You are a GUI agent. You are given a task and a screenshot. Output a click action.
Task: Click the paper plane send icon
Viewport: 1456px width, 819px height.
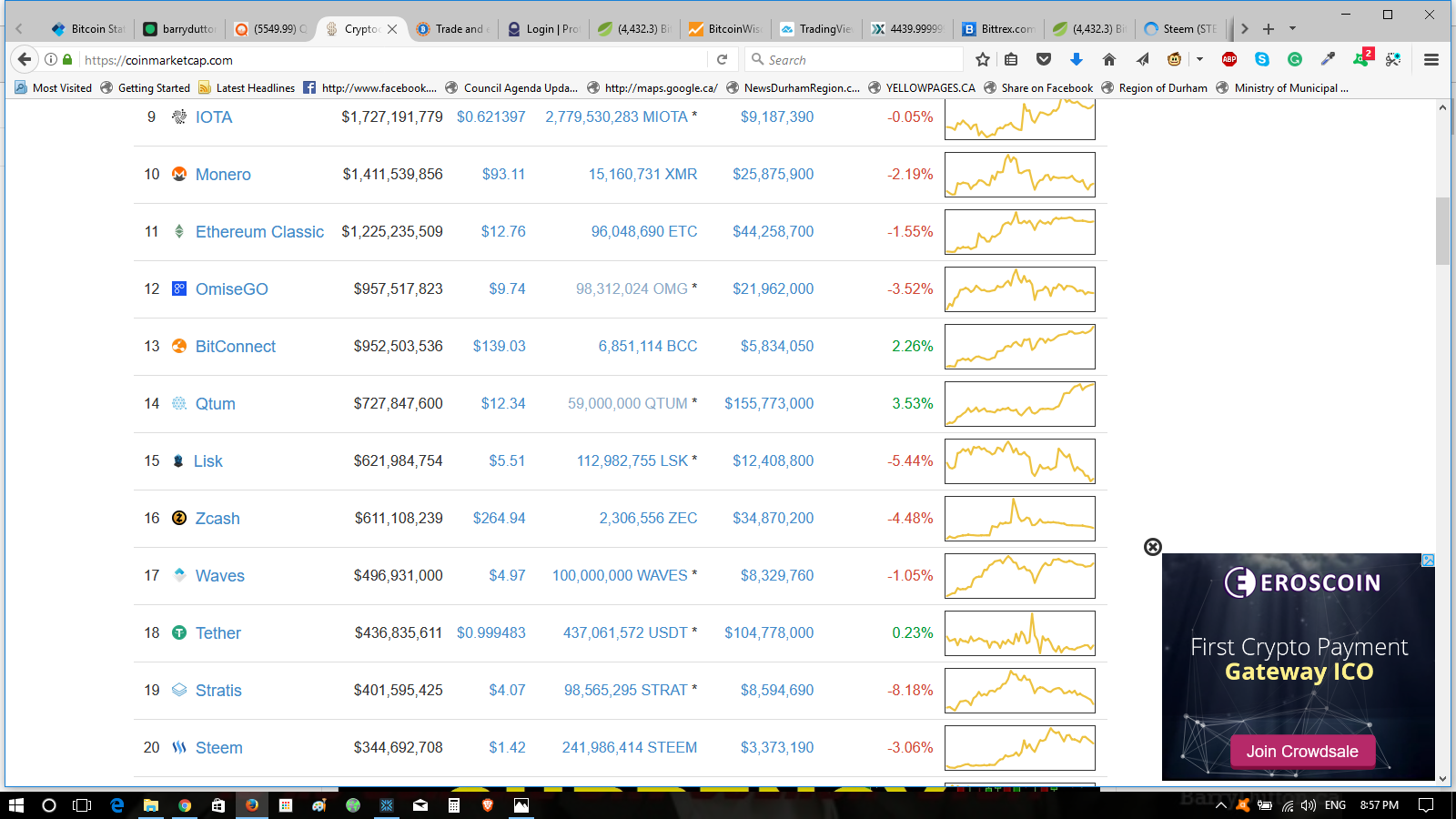tap(1142, 59)
